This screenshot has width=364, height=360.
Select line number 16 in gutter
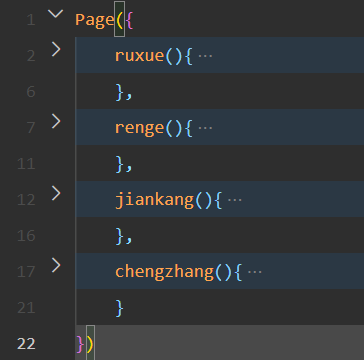coord(26,236)
